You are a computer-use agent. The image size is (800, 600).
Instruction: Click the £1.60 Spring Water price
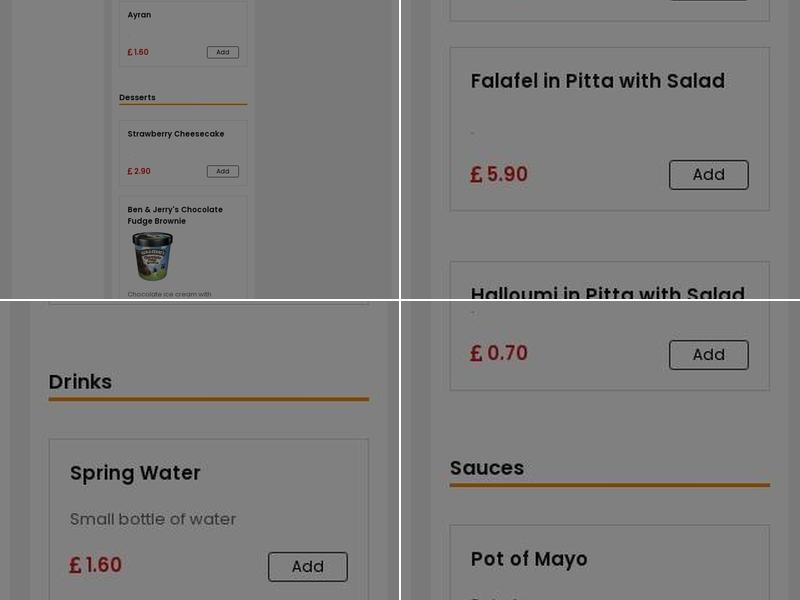(96, 566)
